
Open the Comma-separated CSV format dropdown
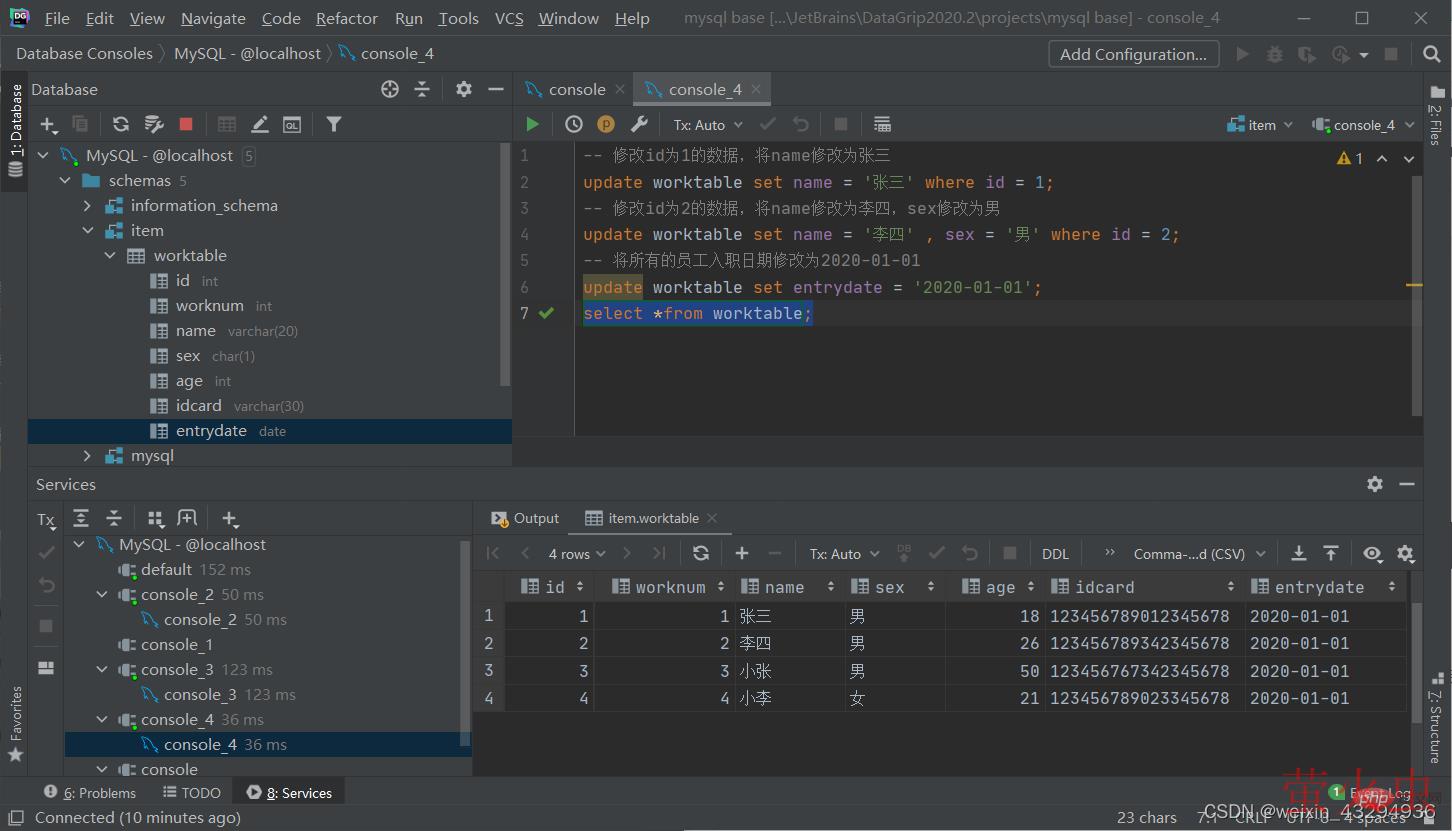pos(1199,554)
